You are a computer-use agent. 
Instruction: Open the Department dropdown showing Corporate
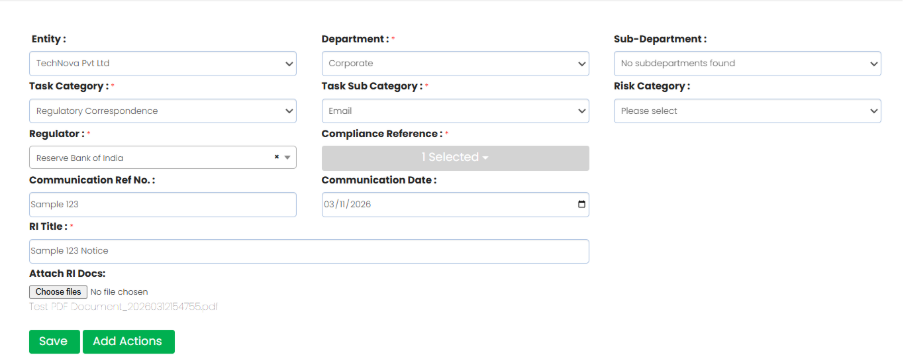click(x=456, y=63)
